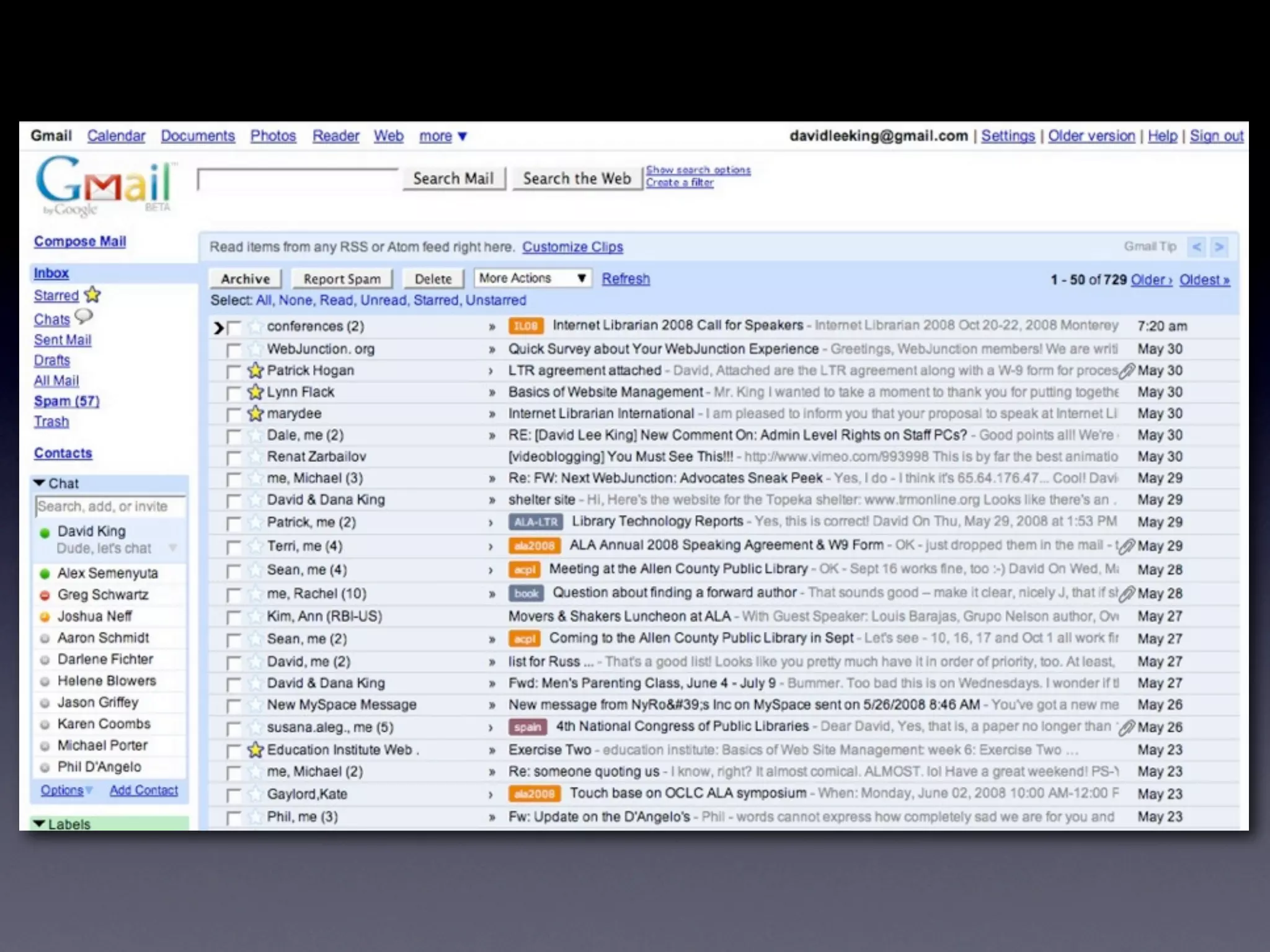This screenshot has height=952, width=1270.
Task: Open the Calendar tab link
Action: click(x=116, y=136)
